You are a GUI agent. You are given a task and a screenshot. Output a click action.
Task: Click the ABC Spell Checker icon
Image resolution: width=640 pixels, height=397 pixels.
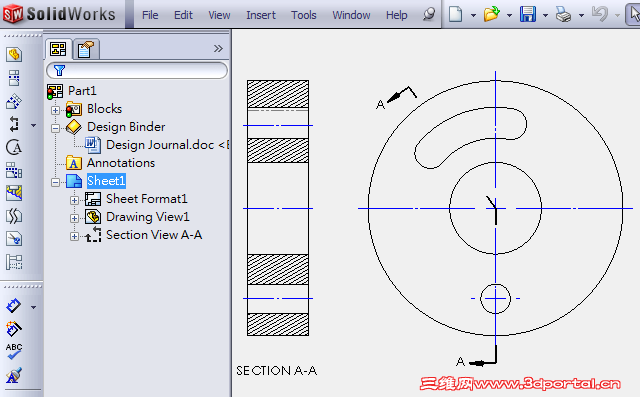14,351
